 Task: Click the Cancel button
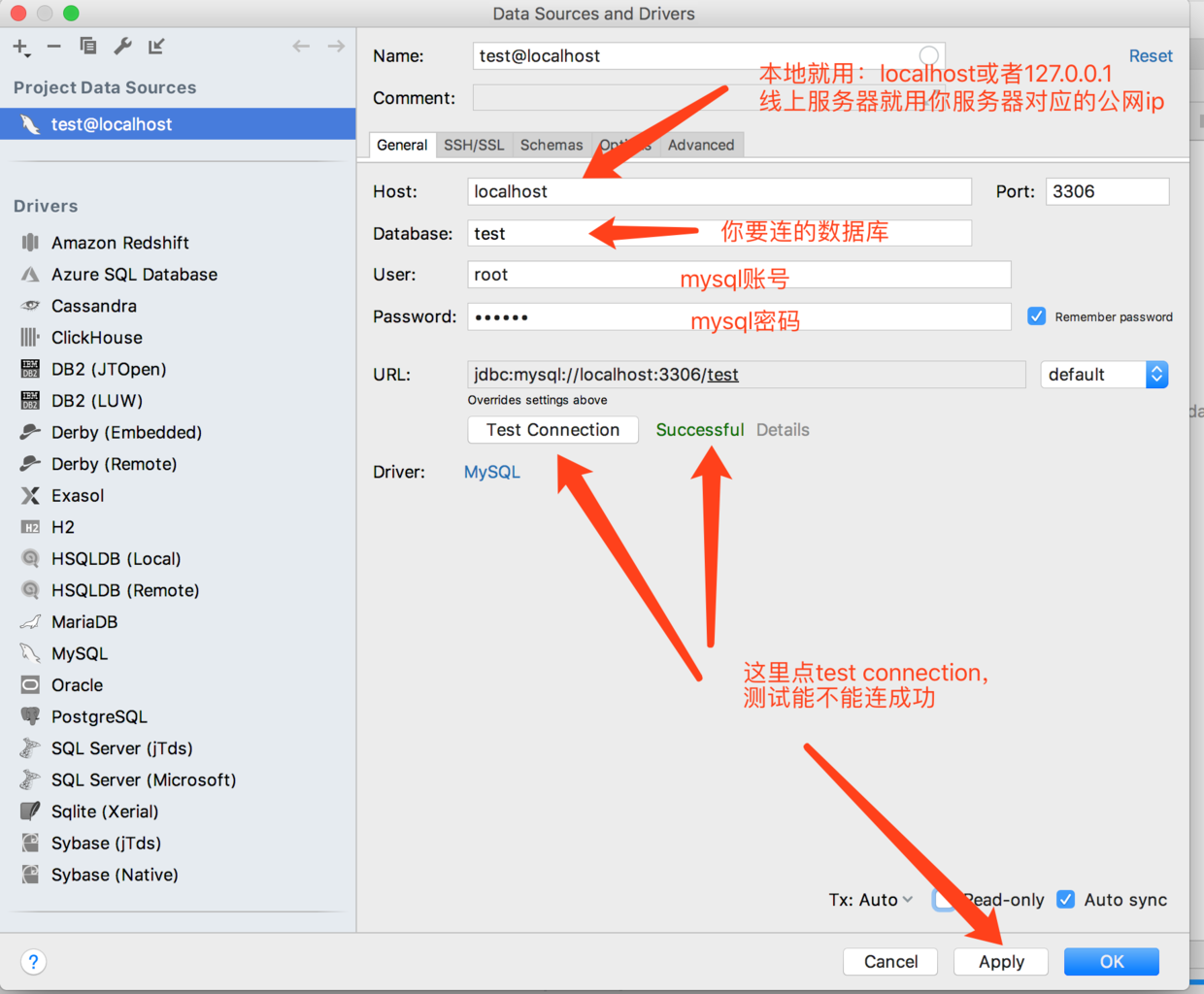[x=890, y=961]
